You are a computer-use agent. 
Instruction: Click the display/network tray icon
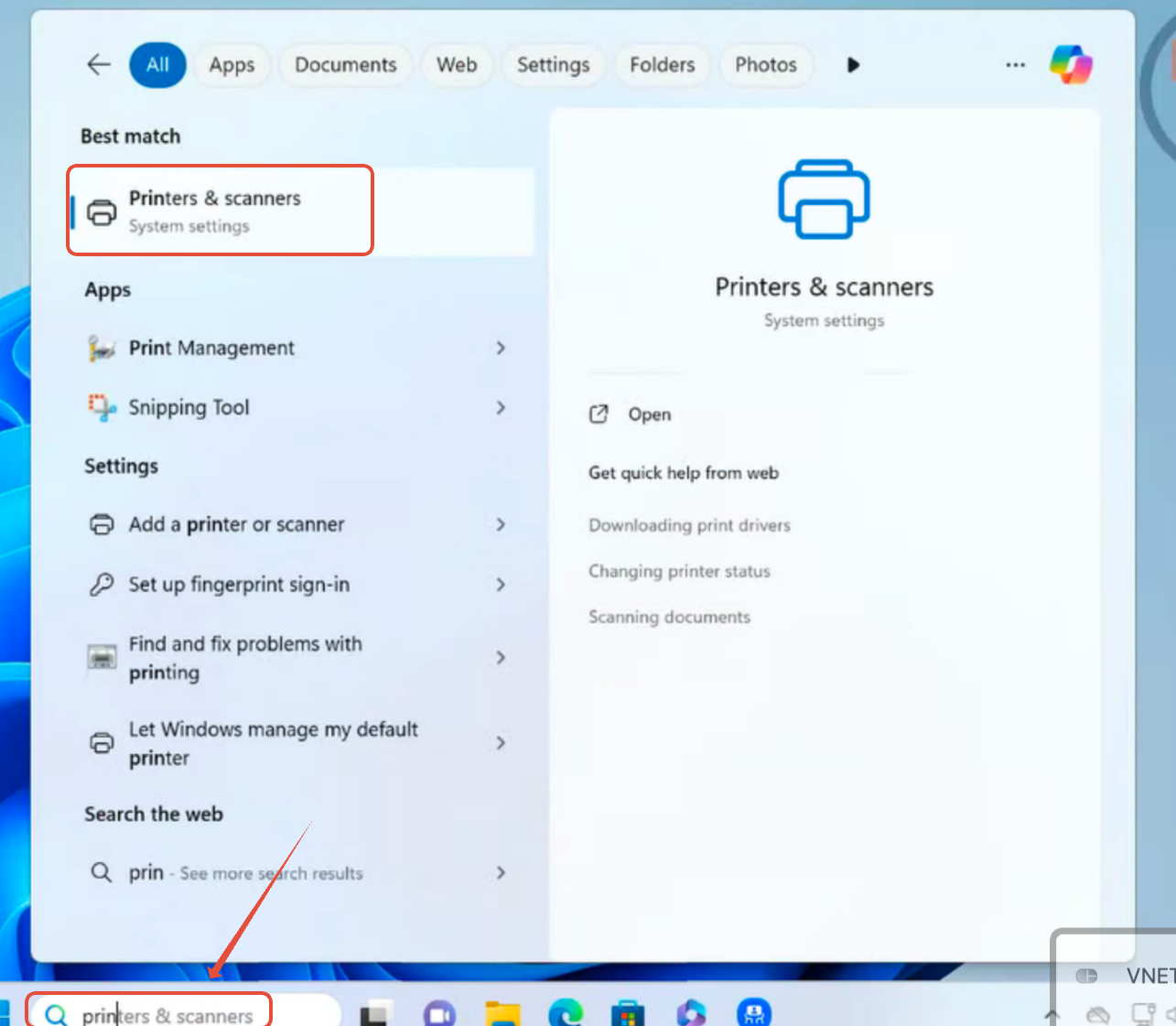(1143, 1014)
